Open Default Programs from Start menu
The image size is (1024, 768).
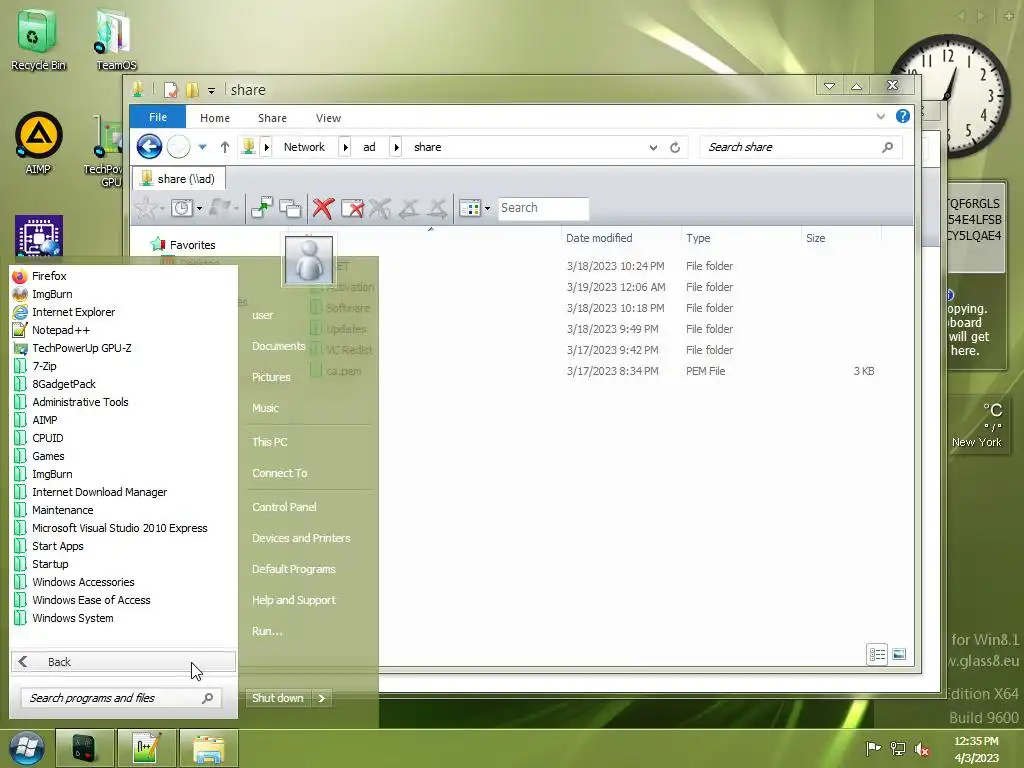click(293, 569)
